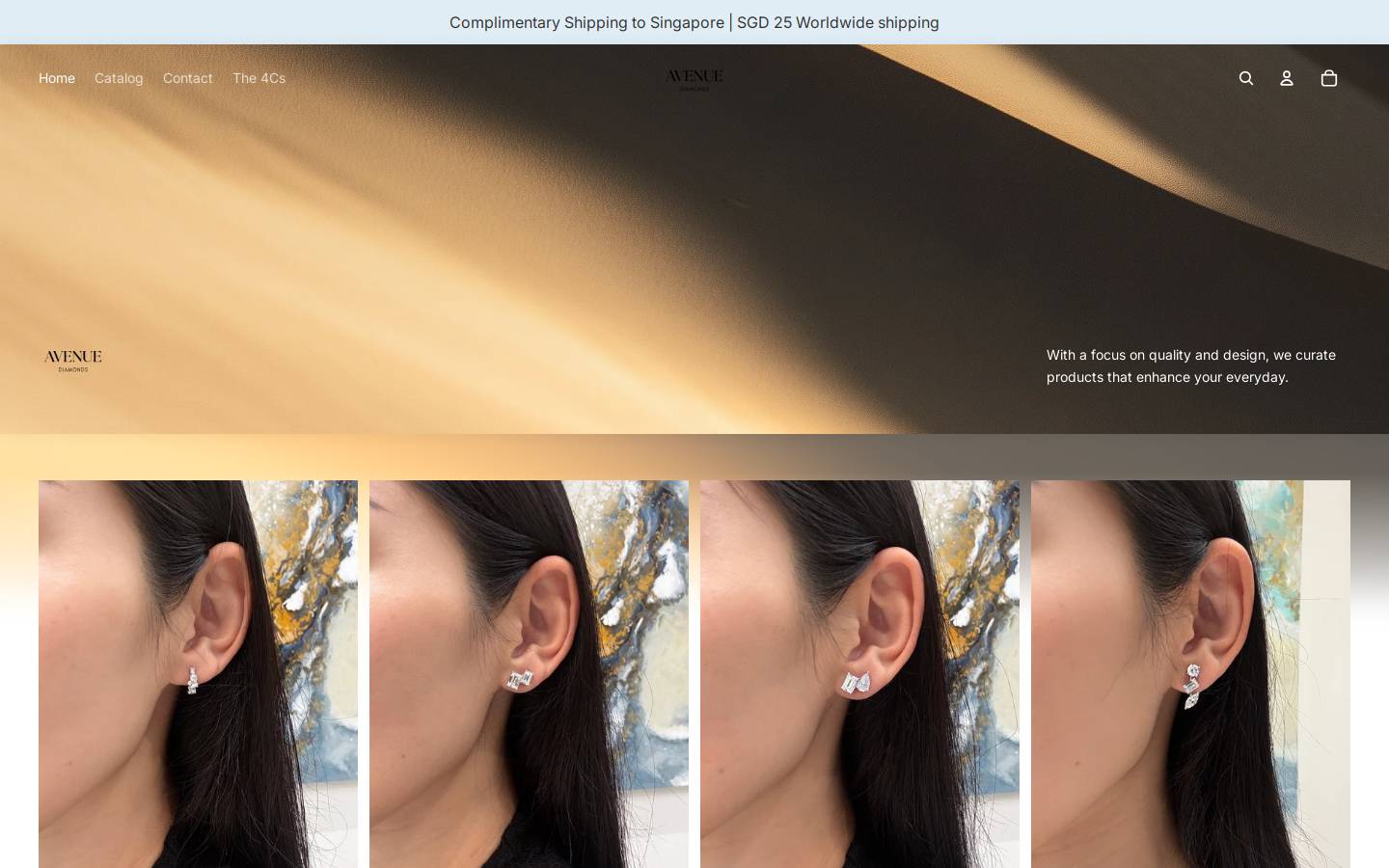Screen dimensions: 1389x868
Task: Go to the Home menu item
Action: click(57, 78)
